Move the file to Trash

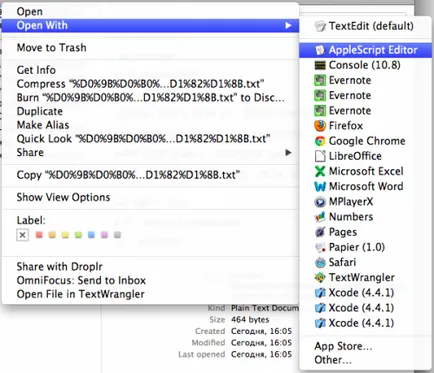pos(150,48)
